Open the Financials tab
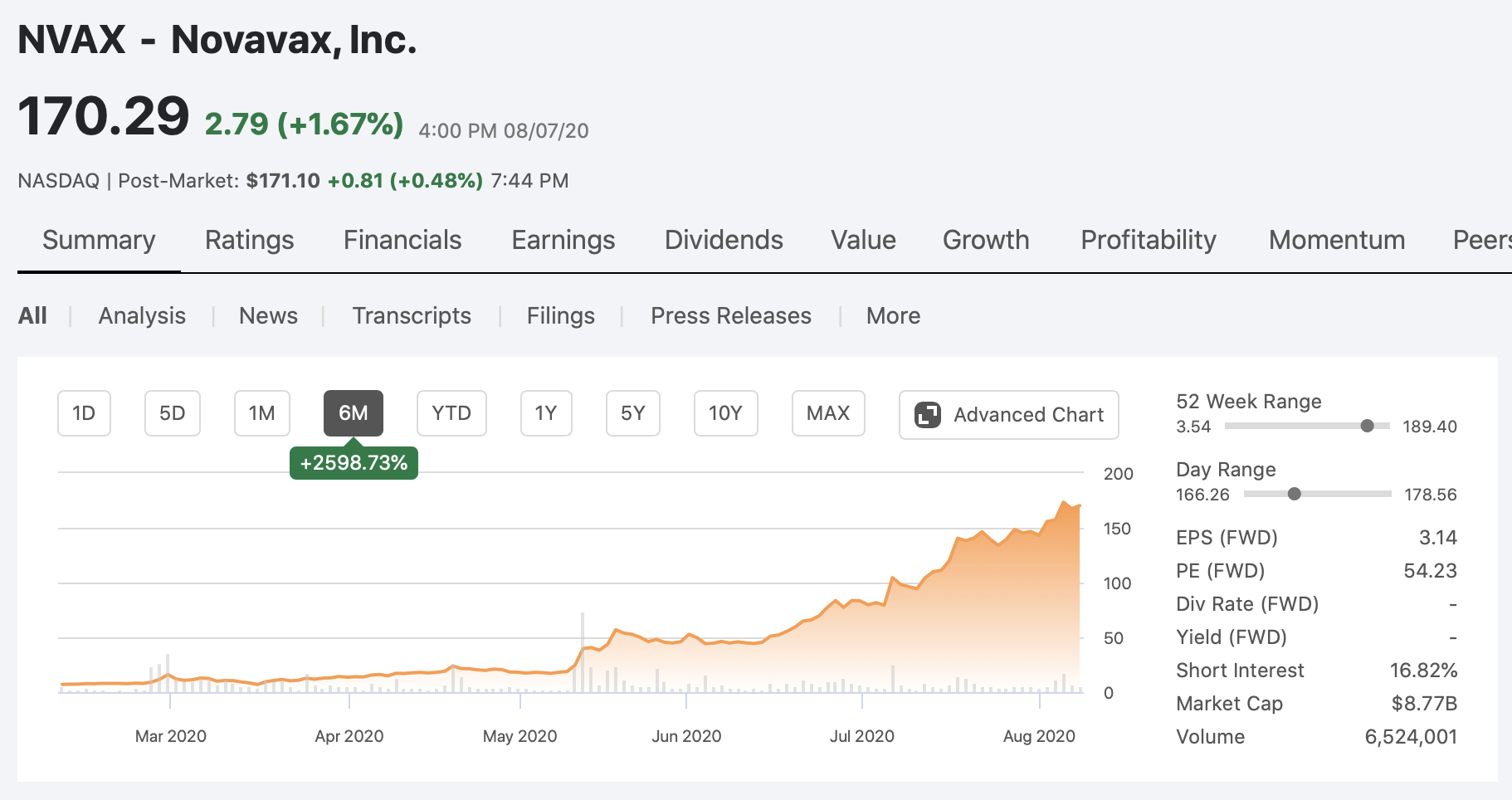Image resolution: width=1512 pixels, height=800 pixels. (x=402, y=240)
